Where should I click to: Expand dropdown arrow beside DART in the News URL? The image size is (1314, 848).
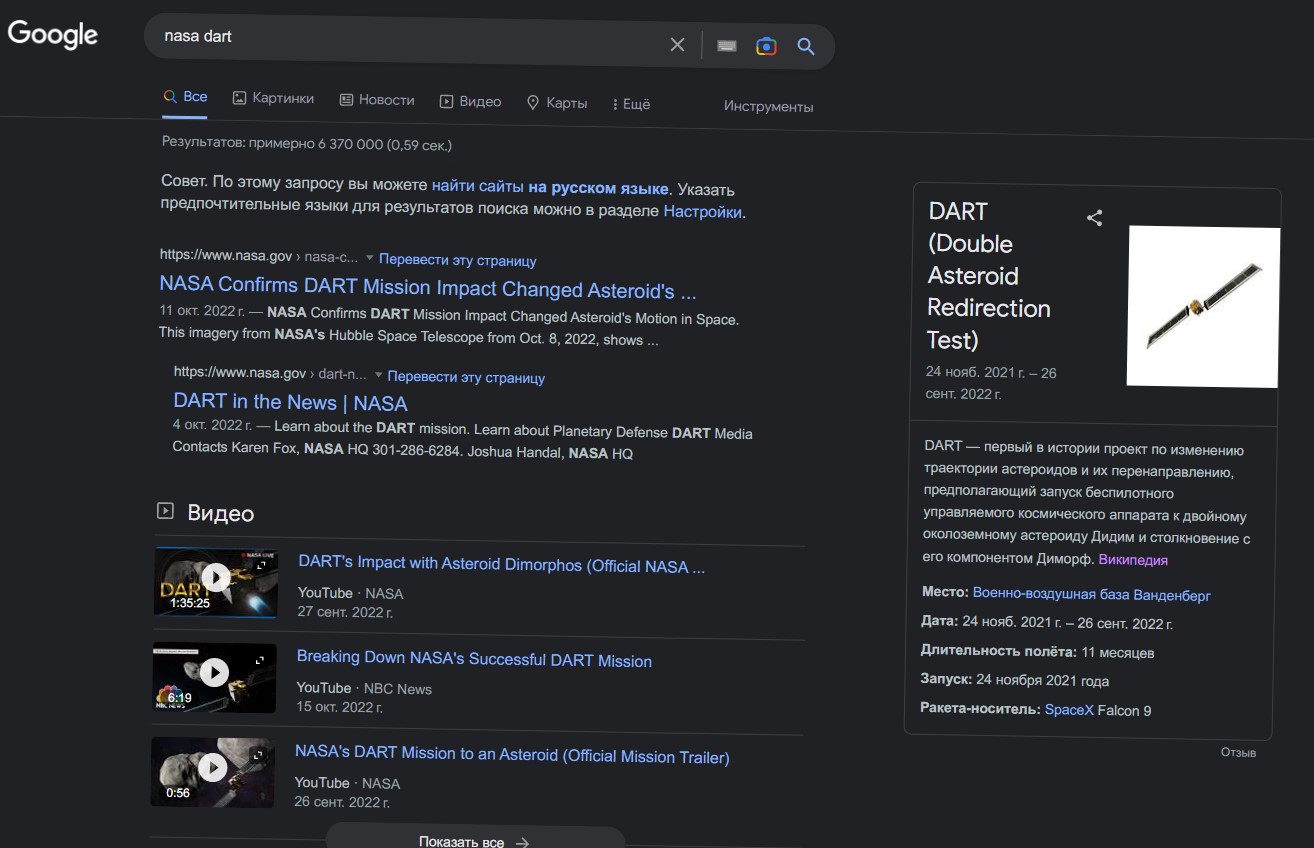(x=378, y=375)
